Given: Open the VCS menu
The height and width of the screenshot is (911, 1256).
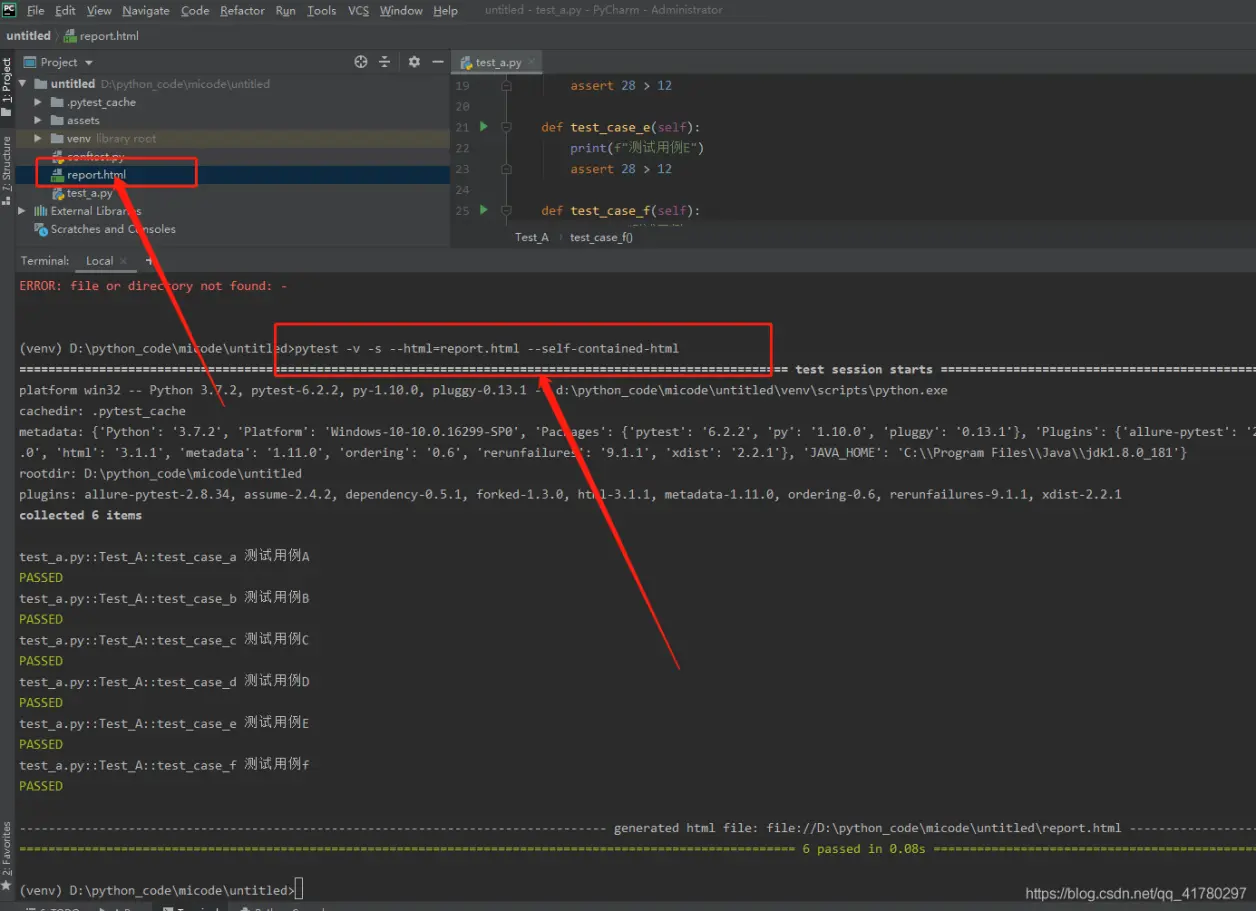Looking at the screenshot, I should [x=358, y=10].
